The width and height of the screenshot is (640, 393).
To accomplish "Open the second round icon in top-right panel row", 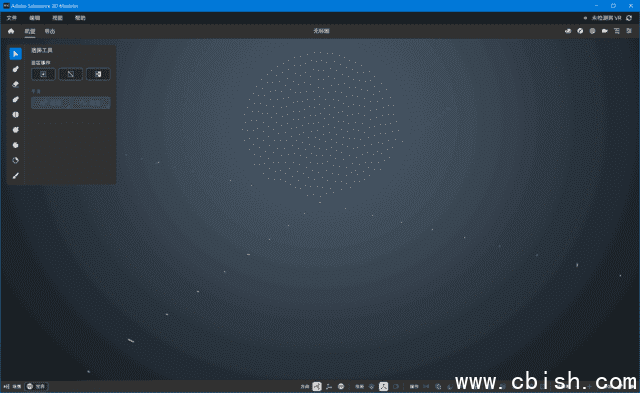I will 580,31.
